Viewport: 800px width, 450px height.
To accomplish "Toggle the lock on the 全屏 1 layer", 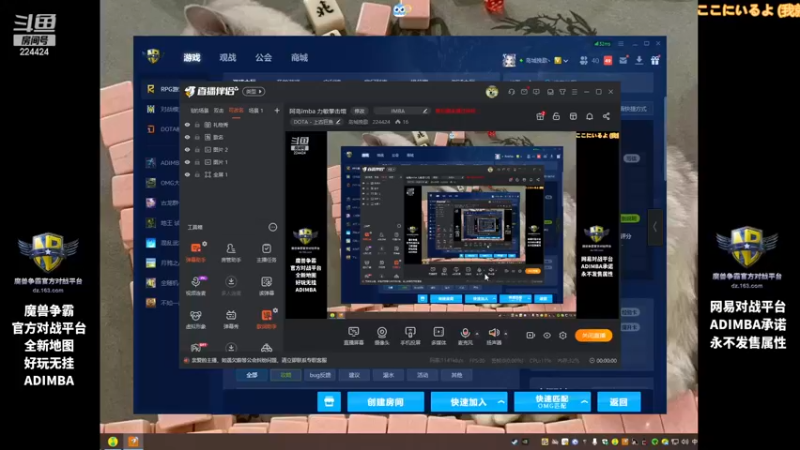I will (x=197, y=174).
